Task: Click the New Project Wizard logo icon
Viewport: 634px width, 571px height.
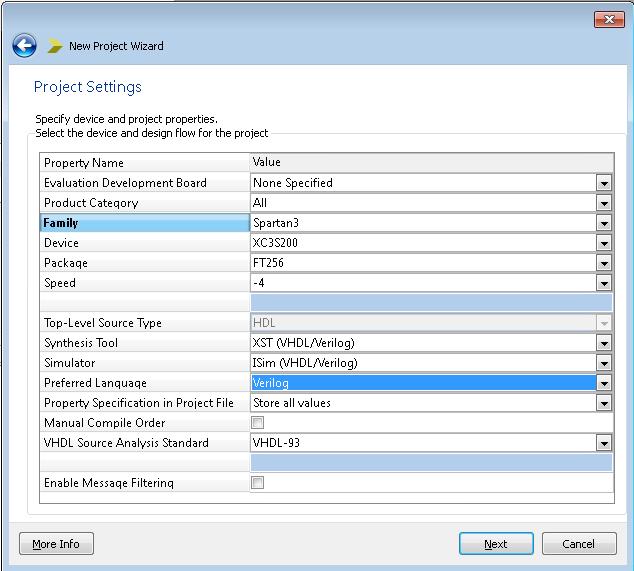Action: click(x=55, y=46)
